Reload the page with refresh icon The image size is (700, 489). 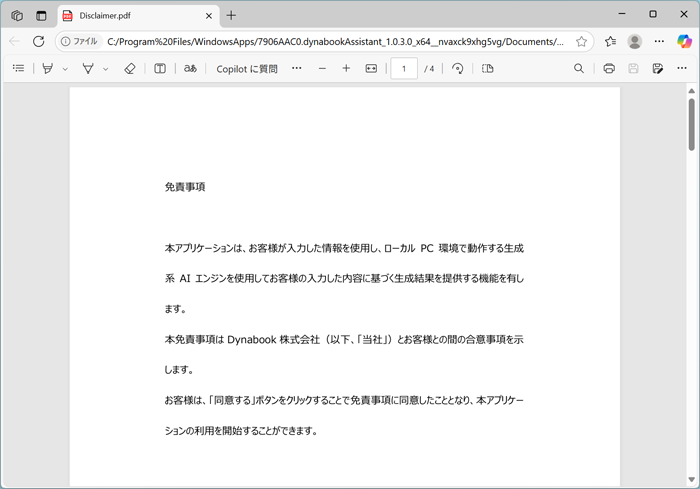tap(39, 42)
